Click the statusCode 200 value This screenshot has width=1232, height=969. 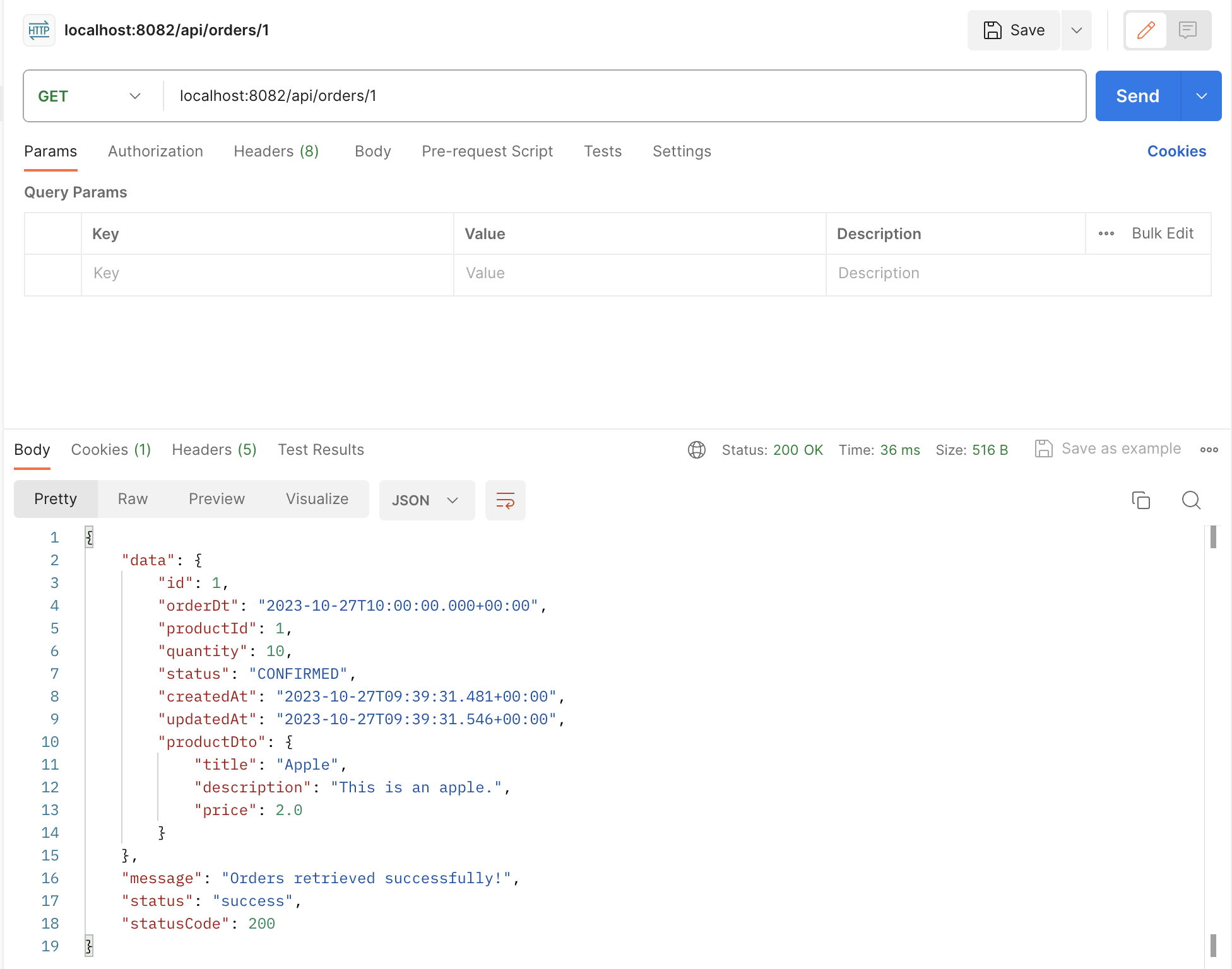tap(261, 924)
